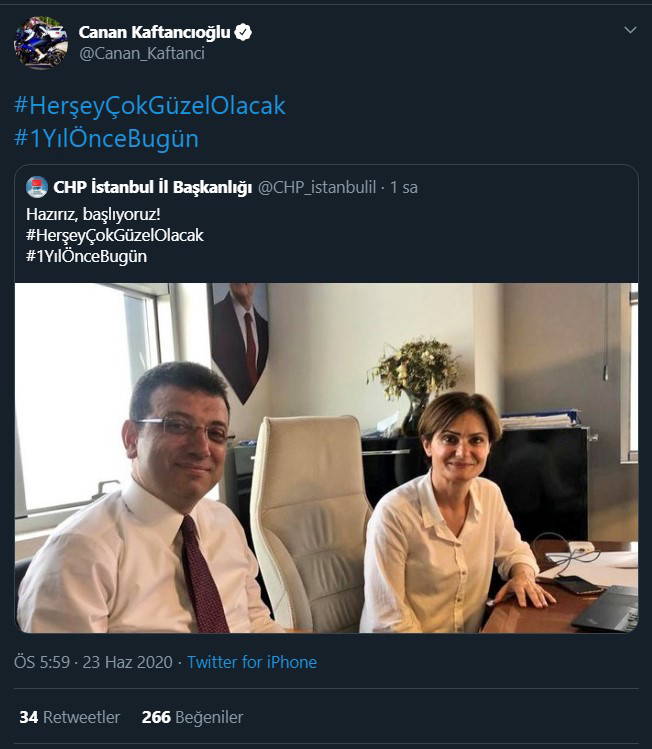Click the motorcycle profile avatar
This screenshot has height=749, width=652.
(41, 42)
